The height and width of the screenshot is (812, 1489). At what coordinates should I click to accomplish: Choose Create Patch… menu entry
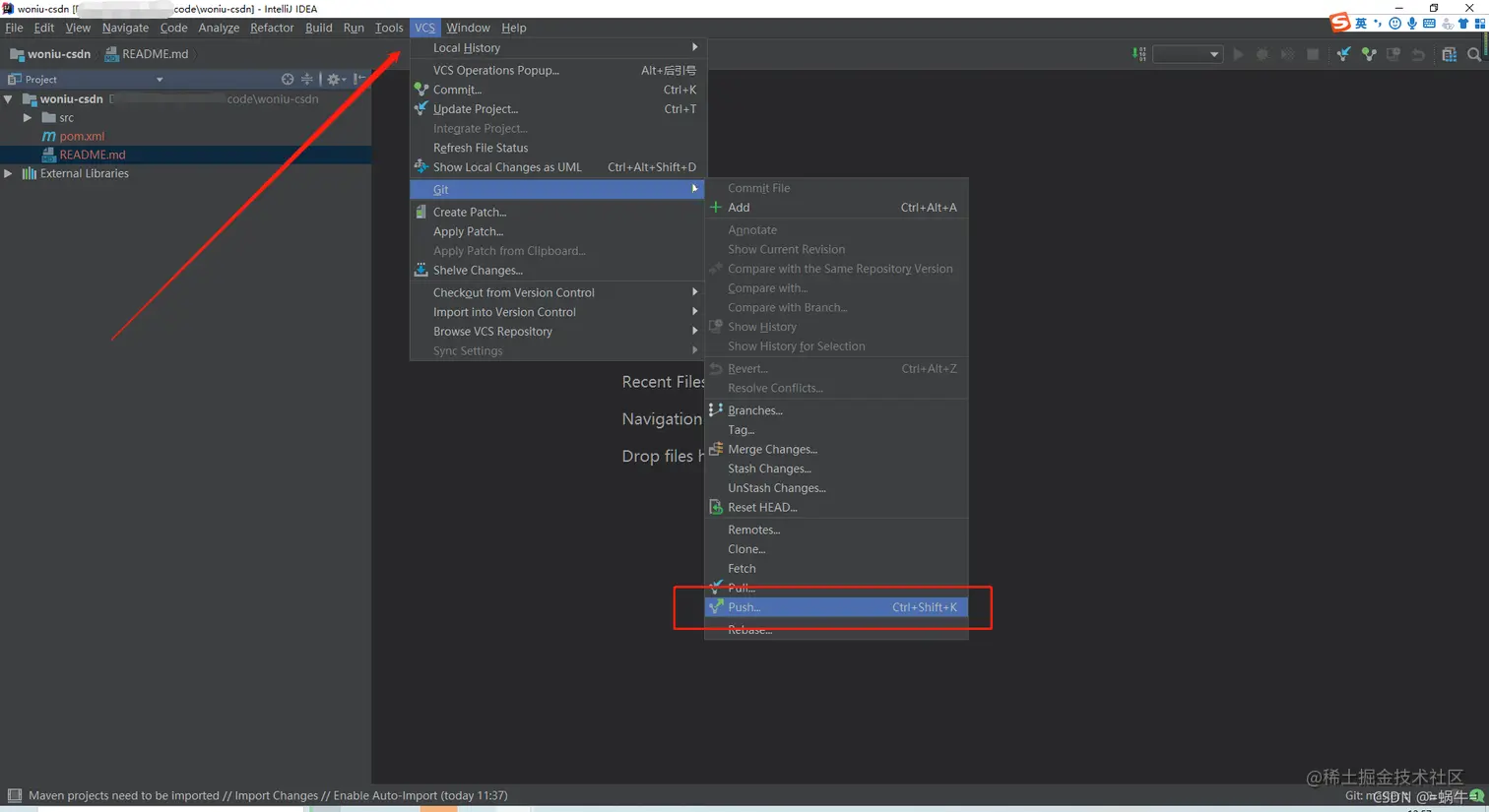556,212
